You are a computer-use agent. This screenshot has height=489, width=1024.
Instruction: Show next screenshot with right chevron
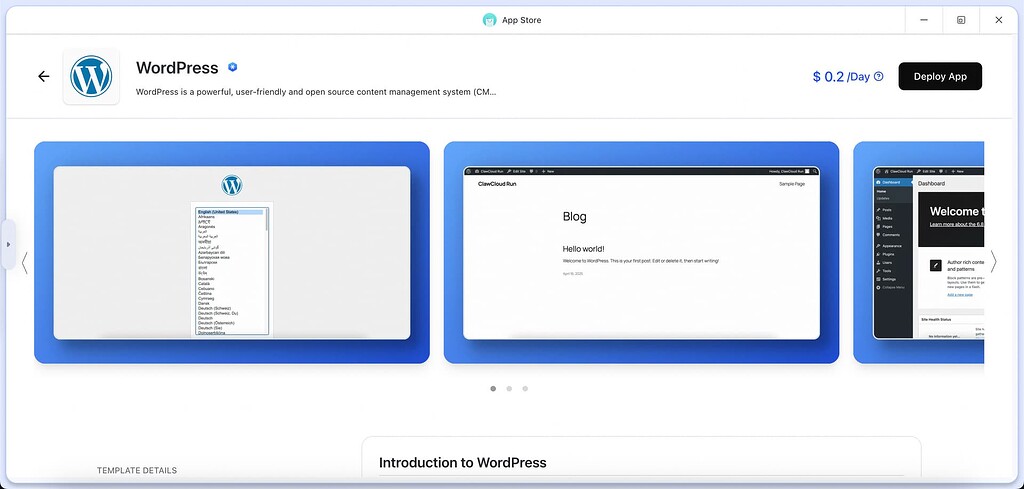(993, 262)
